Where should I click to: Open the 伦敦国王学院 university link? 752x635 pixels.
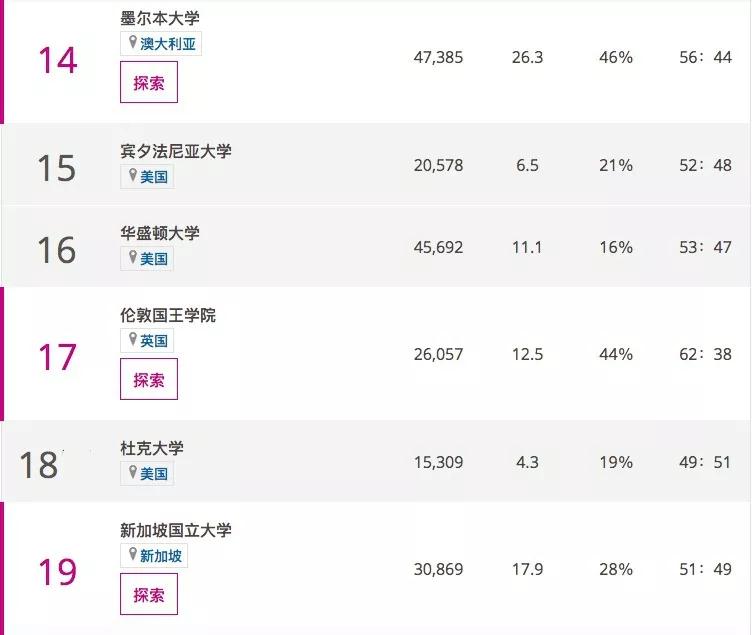tap(168, 315)
